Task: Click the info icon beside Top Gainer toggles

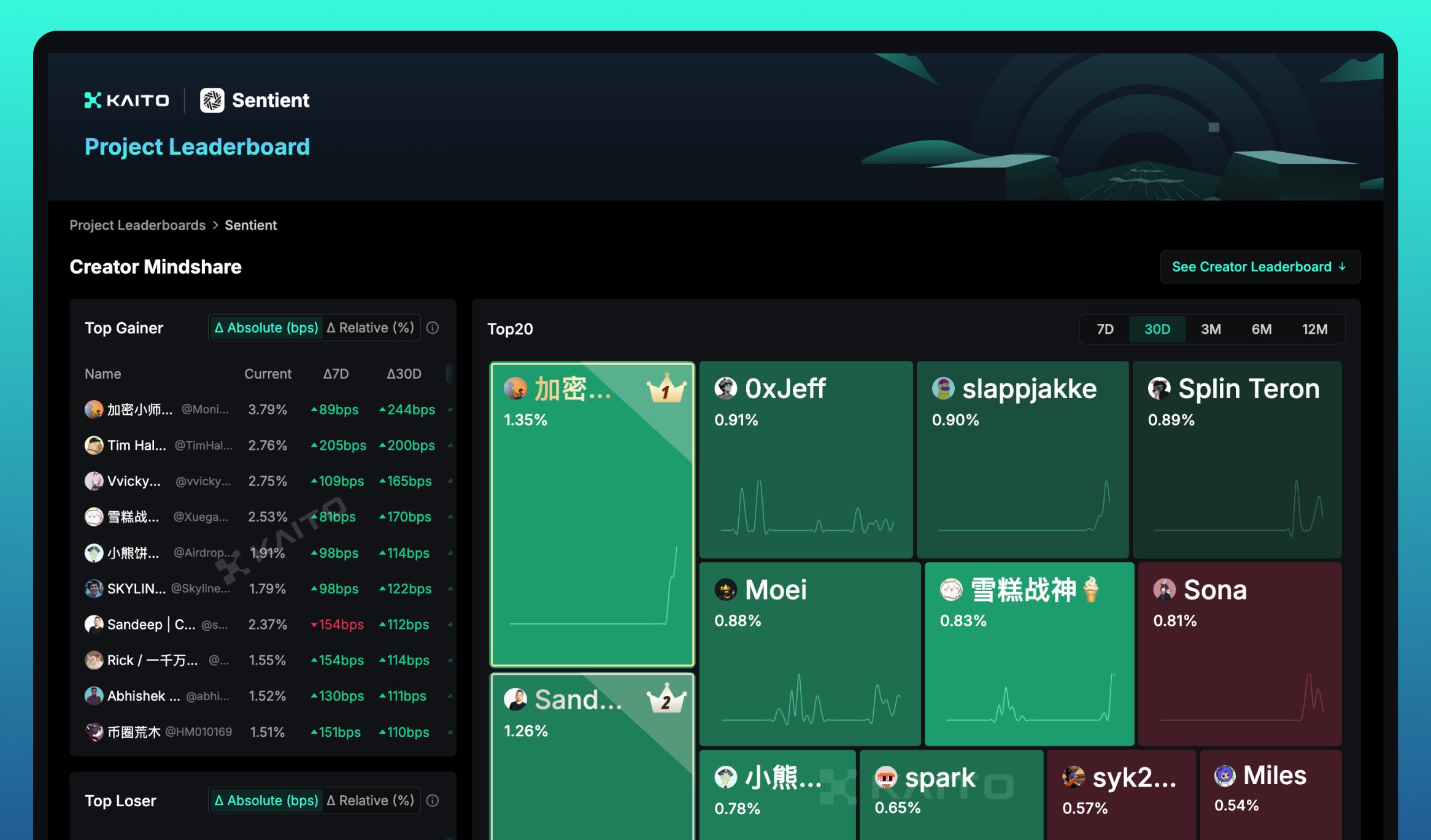Action: pyautogui.click(x=433, y=328)
